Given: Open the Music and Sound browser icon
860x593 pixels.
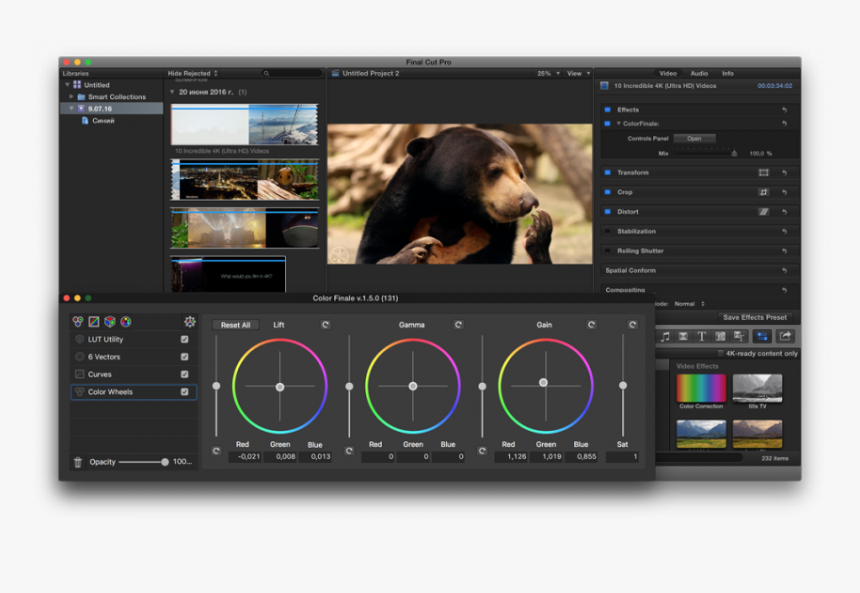Looking at the screenshot, I should tap(665, 336).
